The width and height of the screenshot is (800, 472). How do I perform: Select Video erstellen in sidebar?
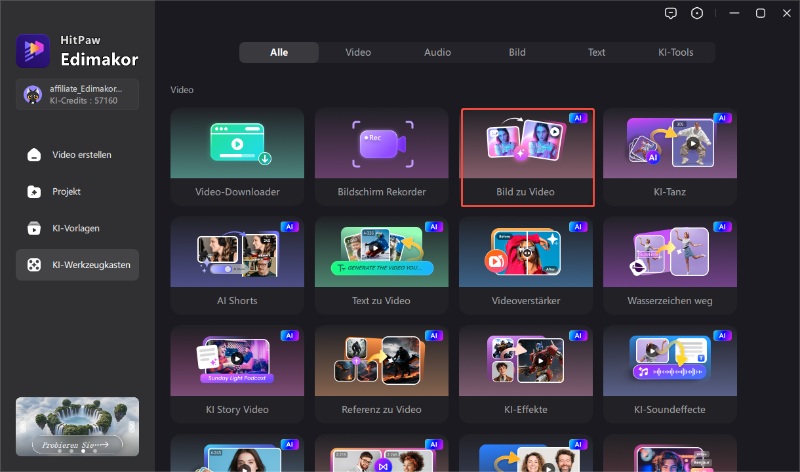tap(77, 155)
